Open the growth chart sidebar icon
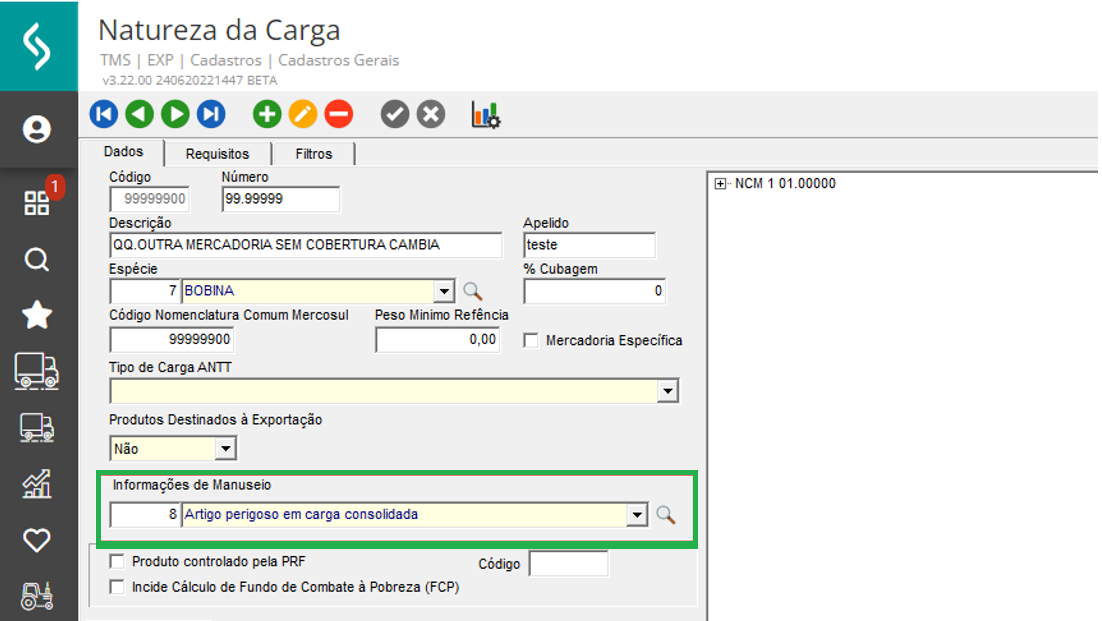 point(37,484)
